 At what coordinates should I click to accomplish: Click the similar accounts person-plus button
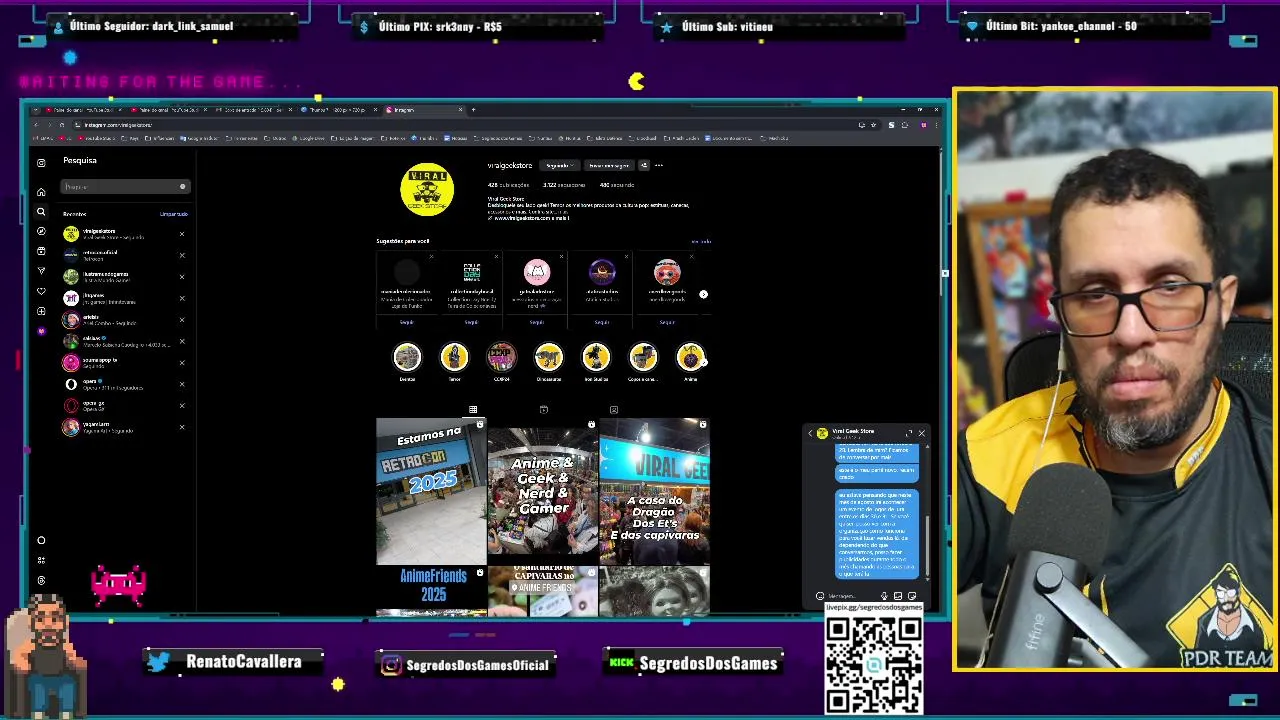click(643, 165)
